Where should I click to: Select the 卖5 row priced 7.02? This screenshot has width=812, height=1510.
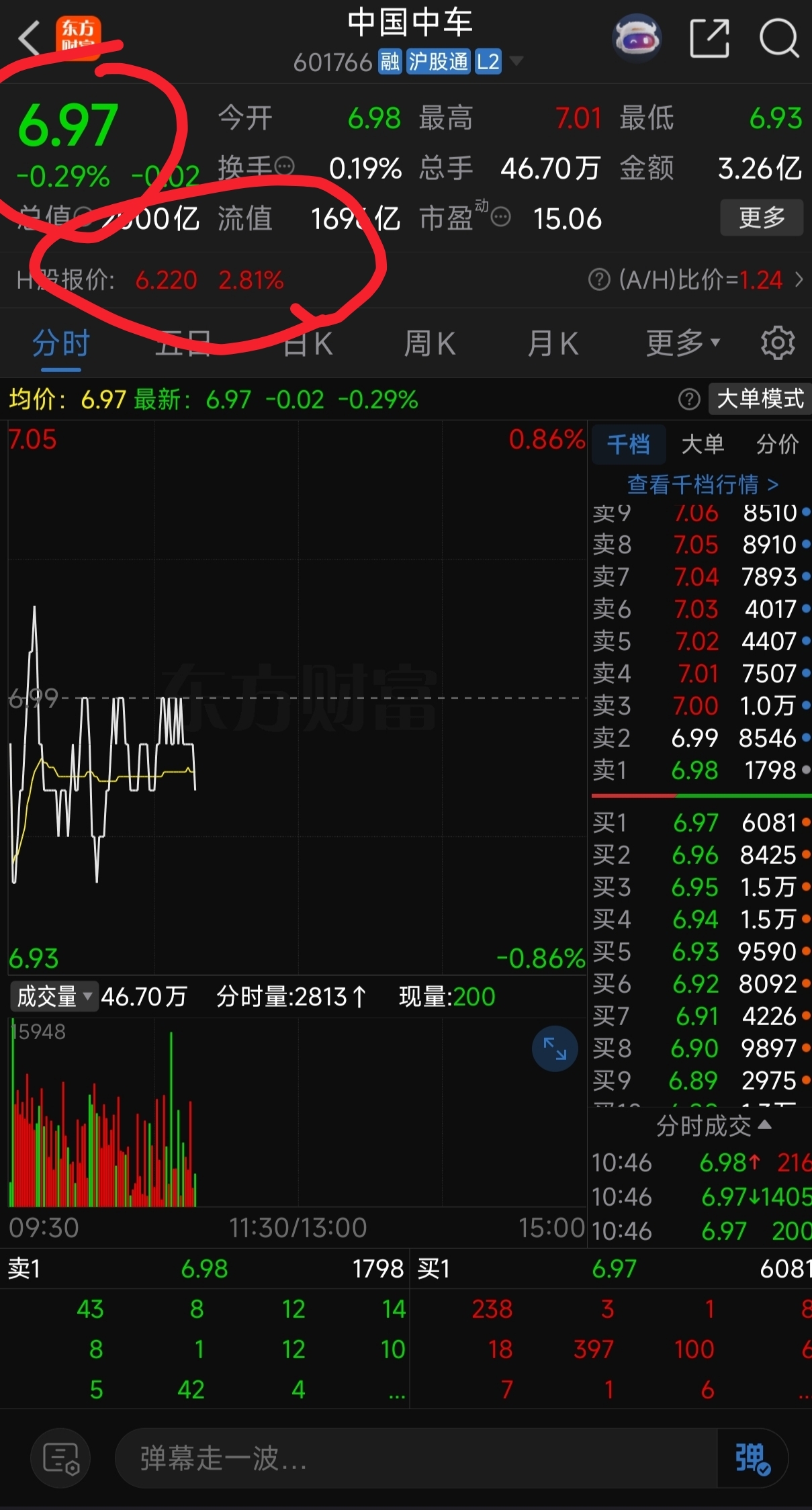click(701, 641)
